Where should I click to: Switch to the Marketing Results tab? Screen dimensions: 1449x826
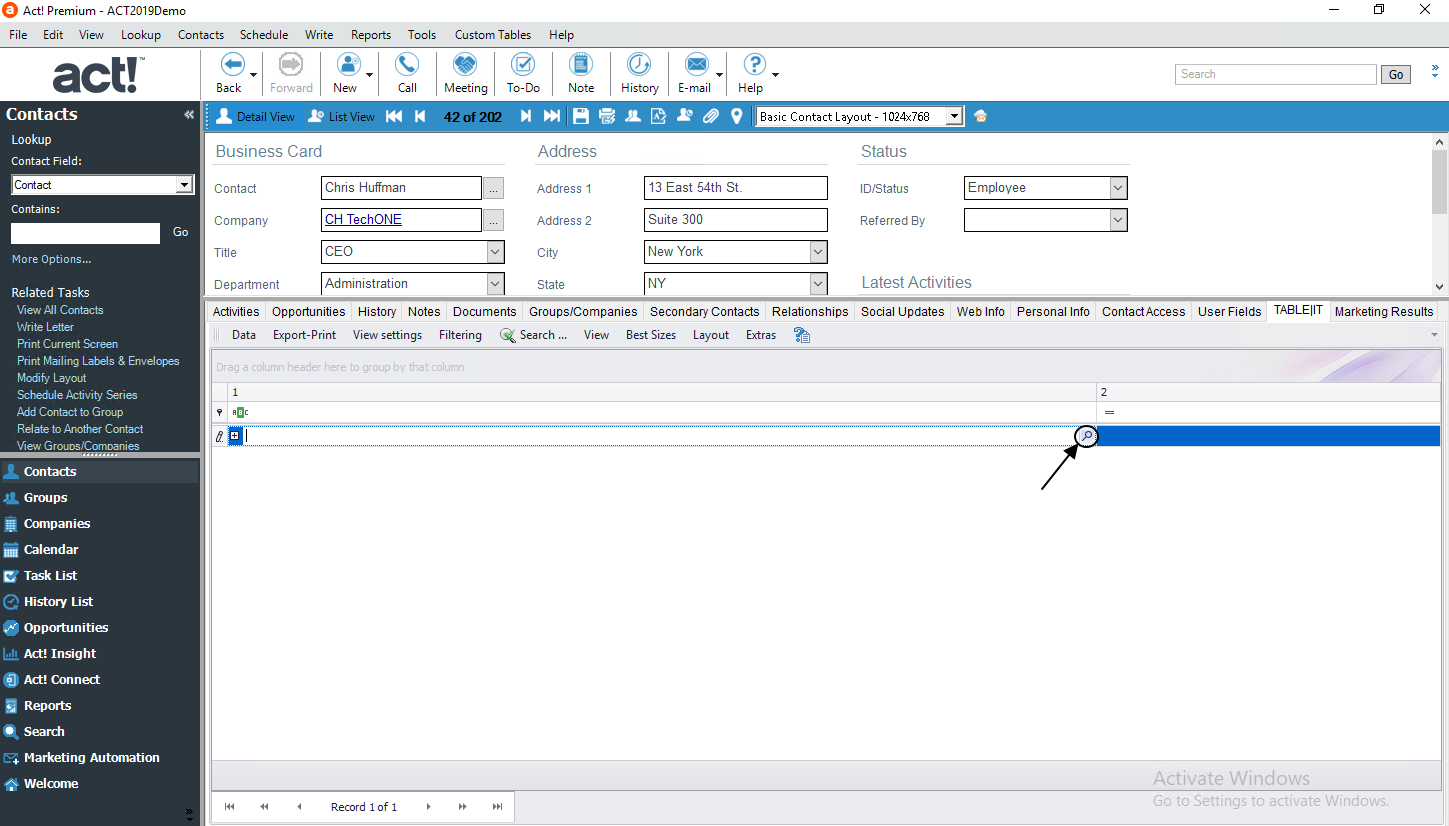(1384, 312)
